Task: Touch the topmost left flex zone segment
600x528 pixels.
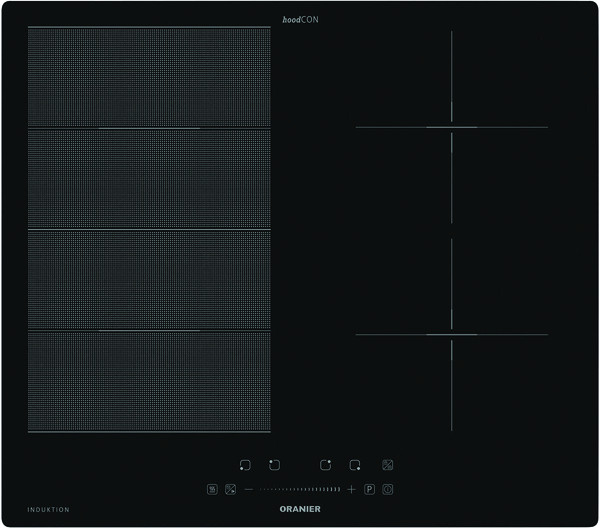Action: coord(149,77)
